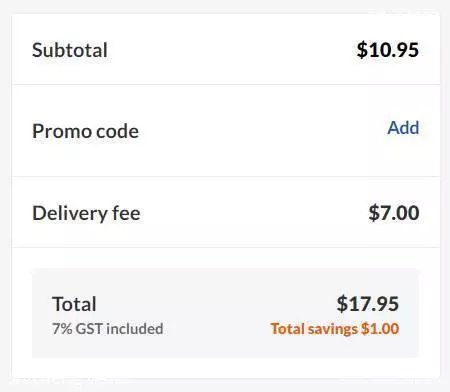Image resolution: width=450 pixels, height=392 pixels.
Task: Click the $10.95 subtotal amount
Action: pos(388,50)
